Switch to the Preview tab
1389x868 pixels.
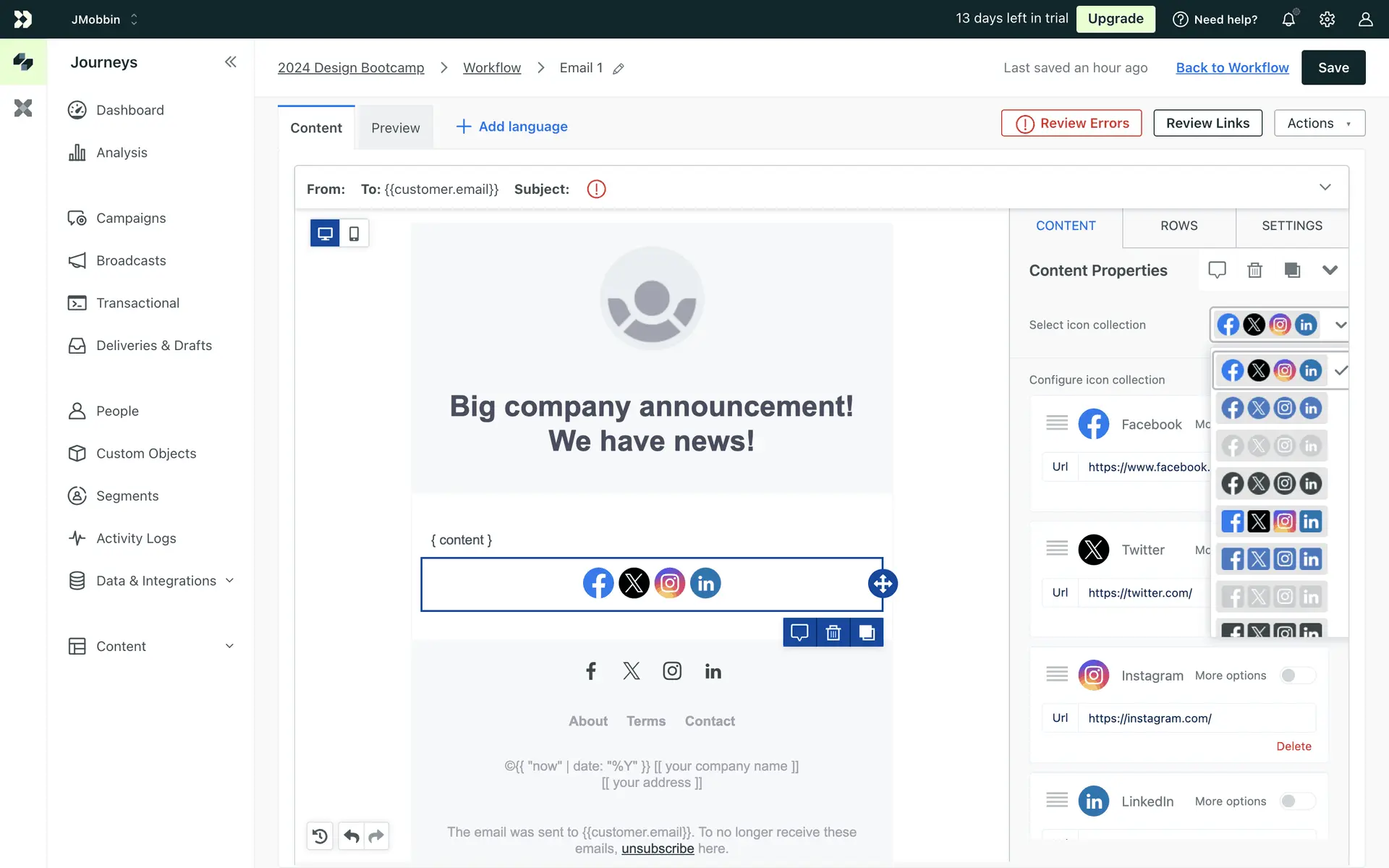395,128
